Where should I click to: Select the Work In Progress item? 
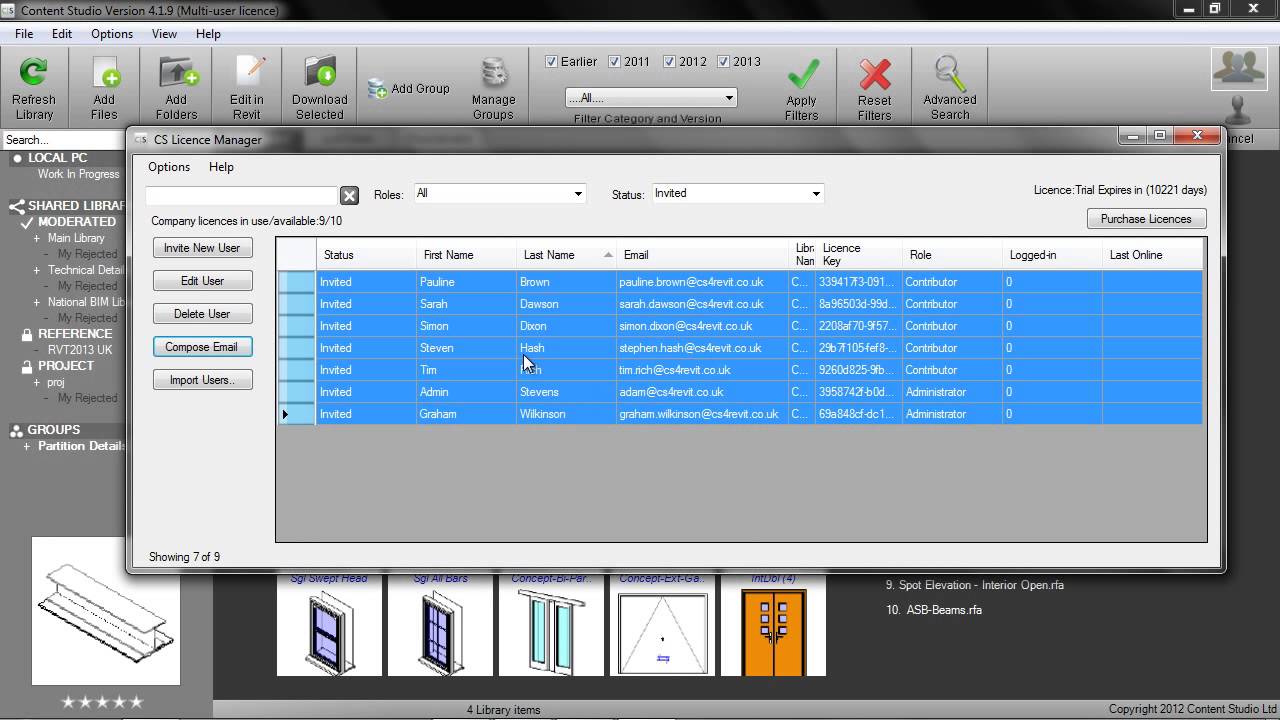(x=78, y=174)
